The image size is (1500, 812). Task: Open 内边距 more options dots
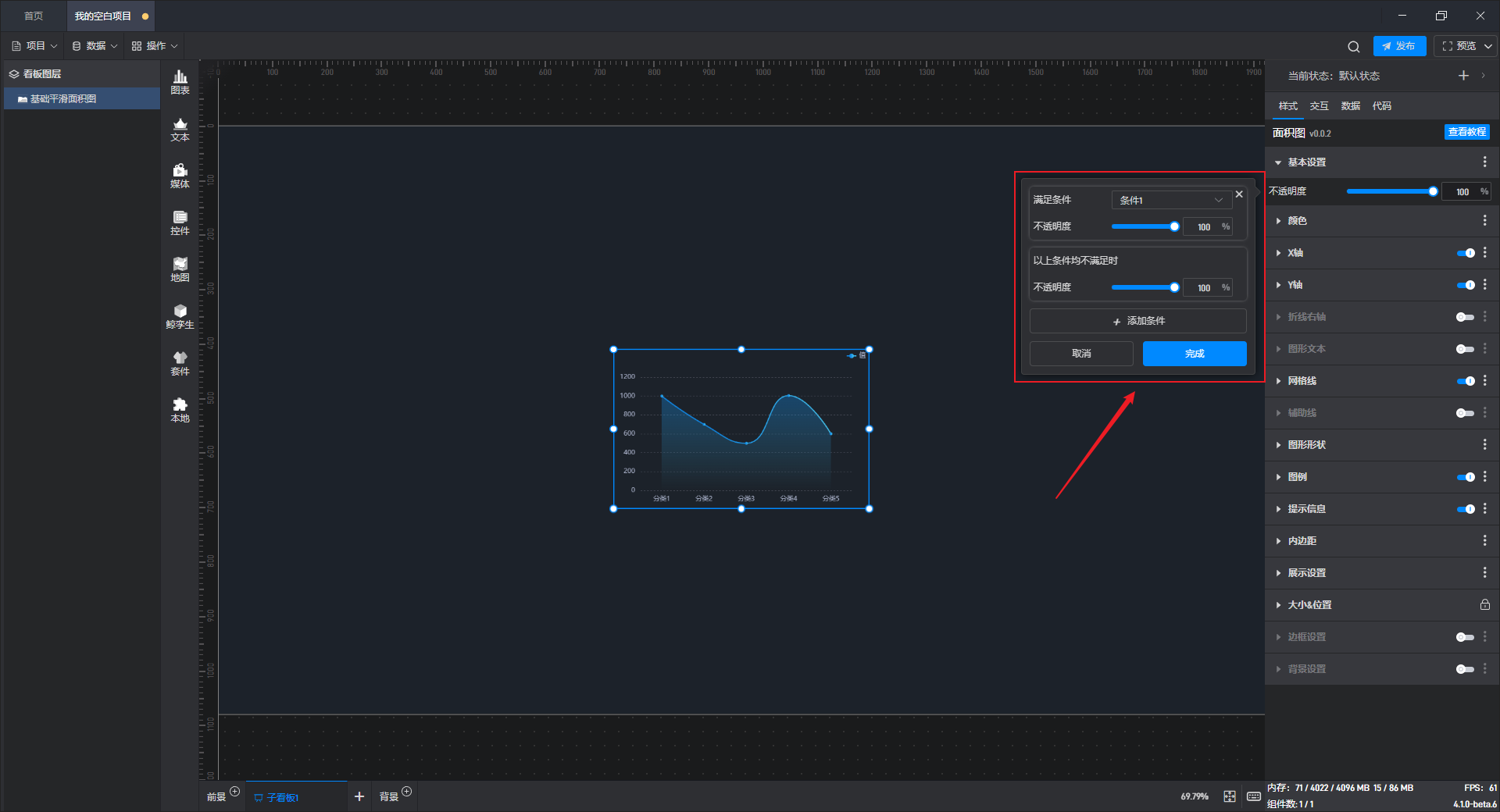coord(1484,540)
